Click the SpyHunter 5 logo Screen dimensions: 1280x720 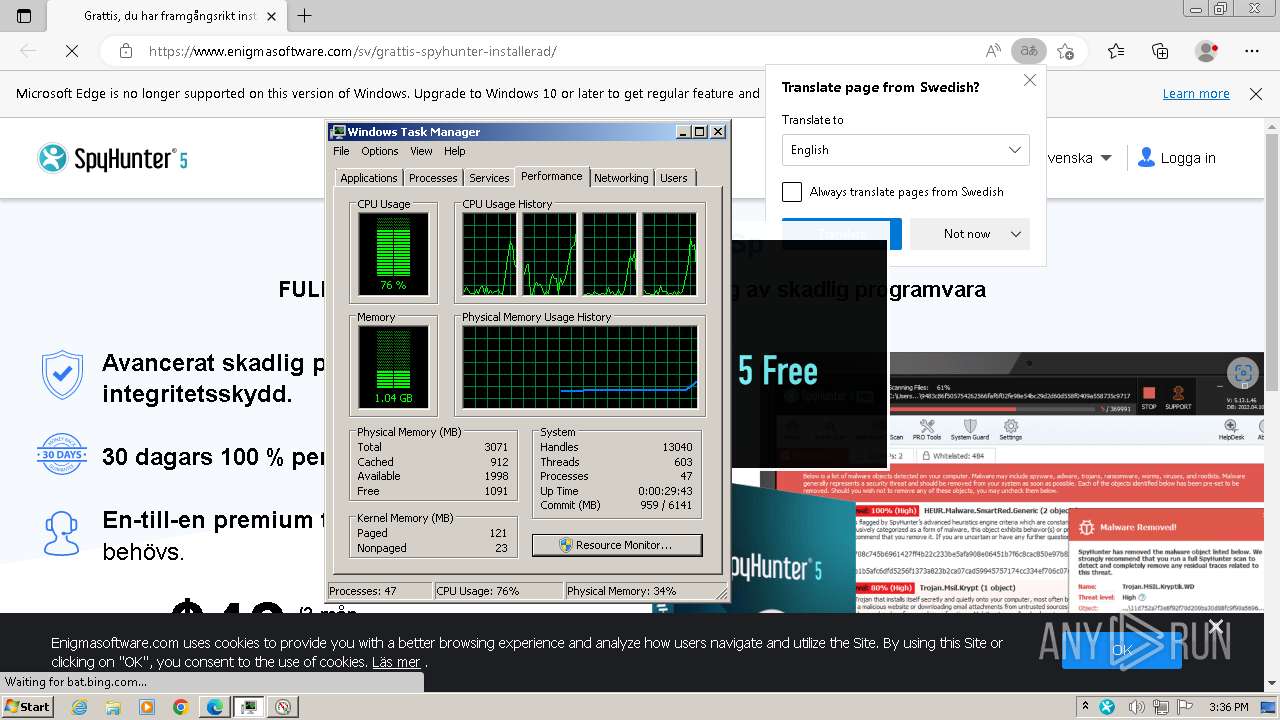[112, 158]
